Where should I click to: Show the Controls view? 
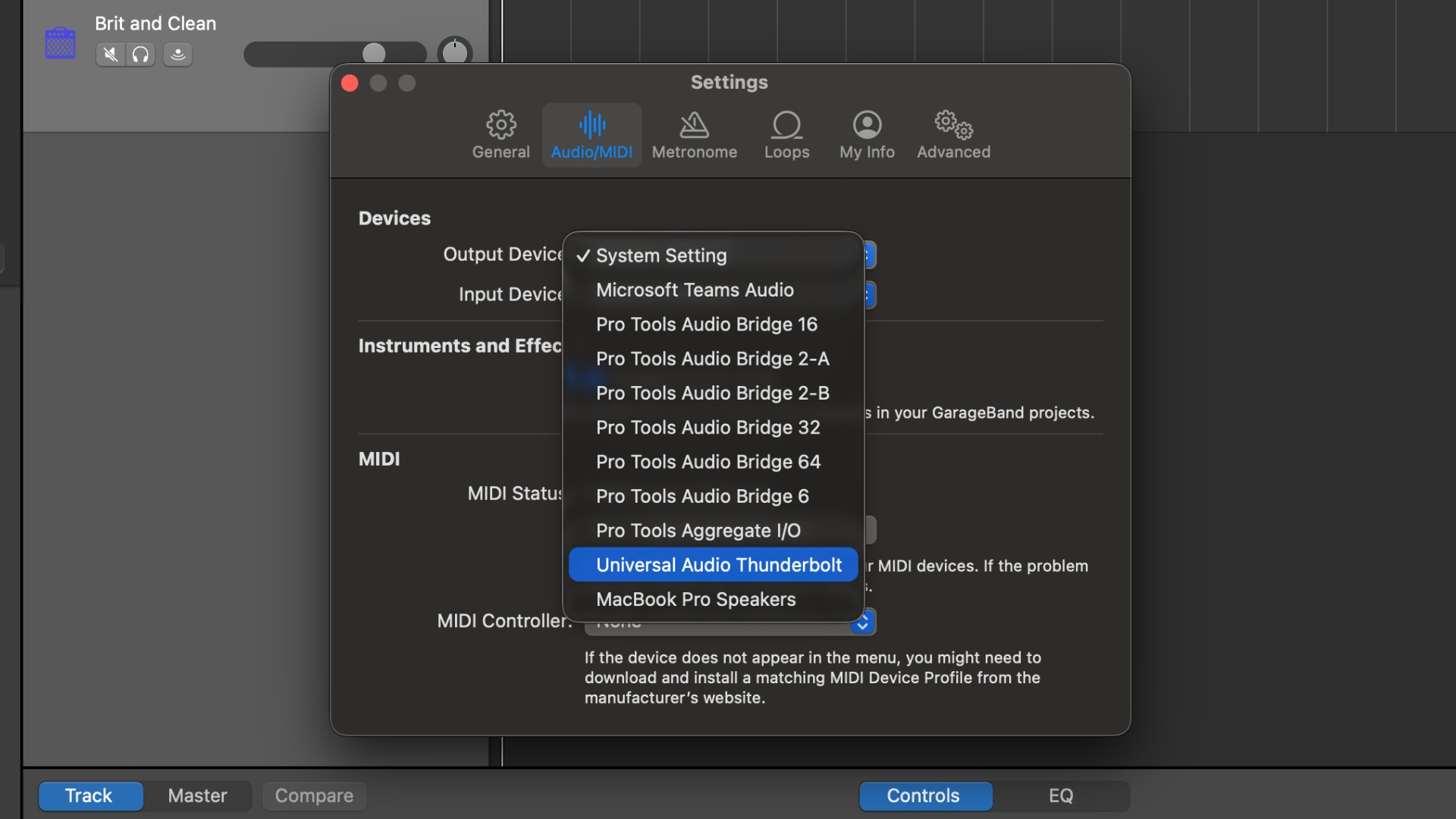(x=925, y=795)
